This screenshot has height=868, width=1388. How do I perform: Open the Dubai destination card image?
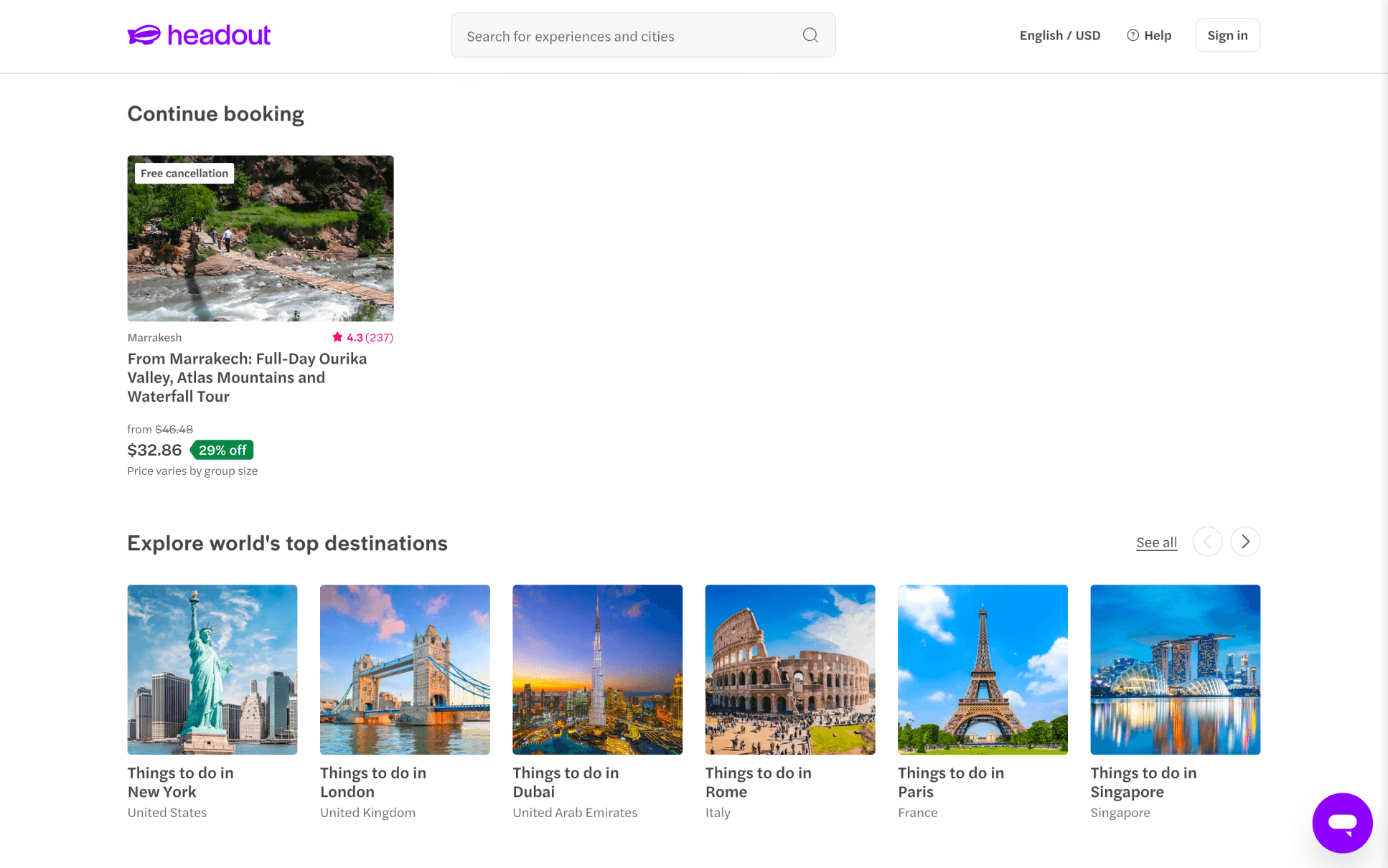click(x=597, y=669)
